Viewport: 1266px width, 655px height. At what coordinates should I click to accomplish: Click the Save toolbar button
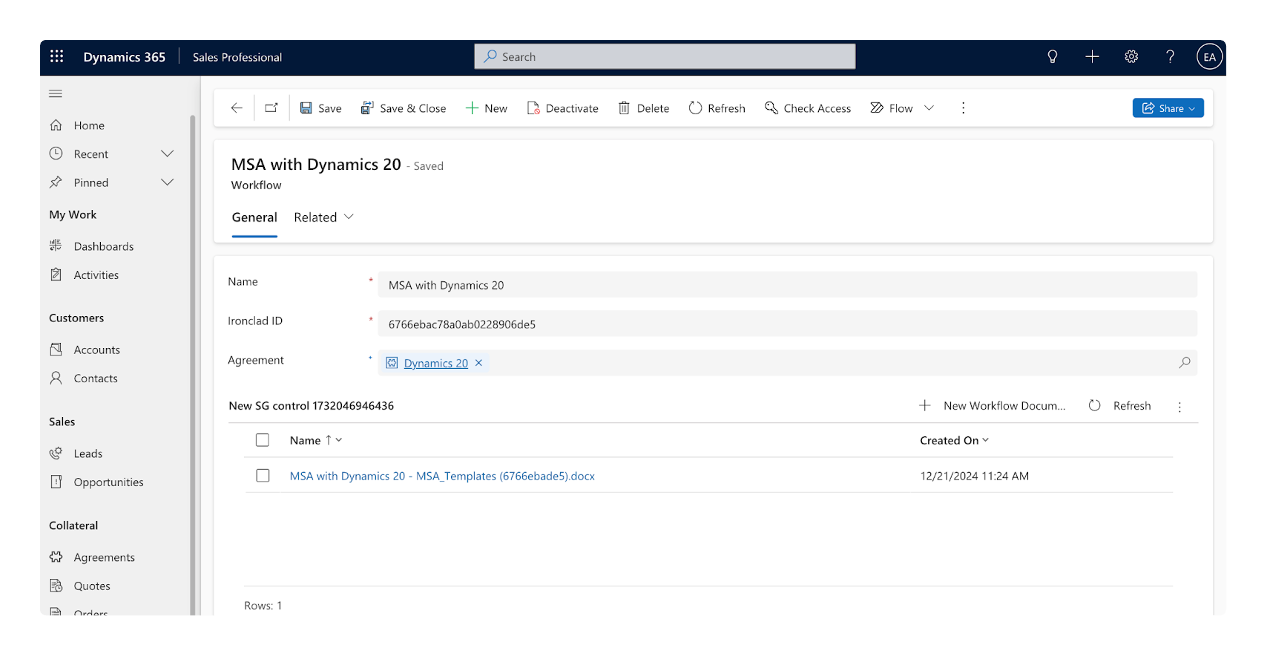(x=321, y=108)
